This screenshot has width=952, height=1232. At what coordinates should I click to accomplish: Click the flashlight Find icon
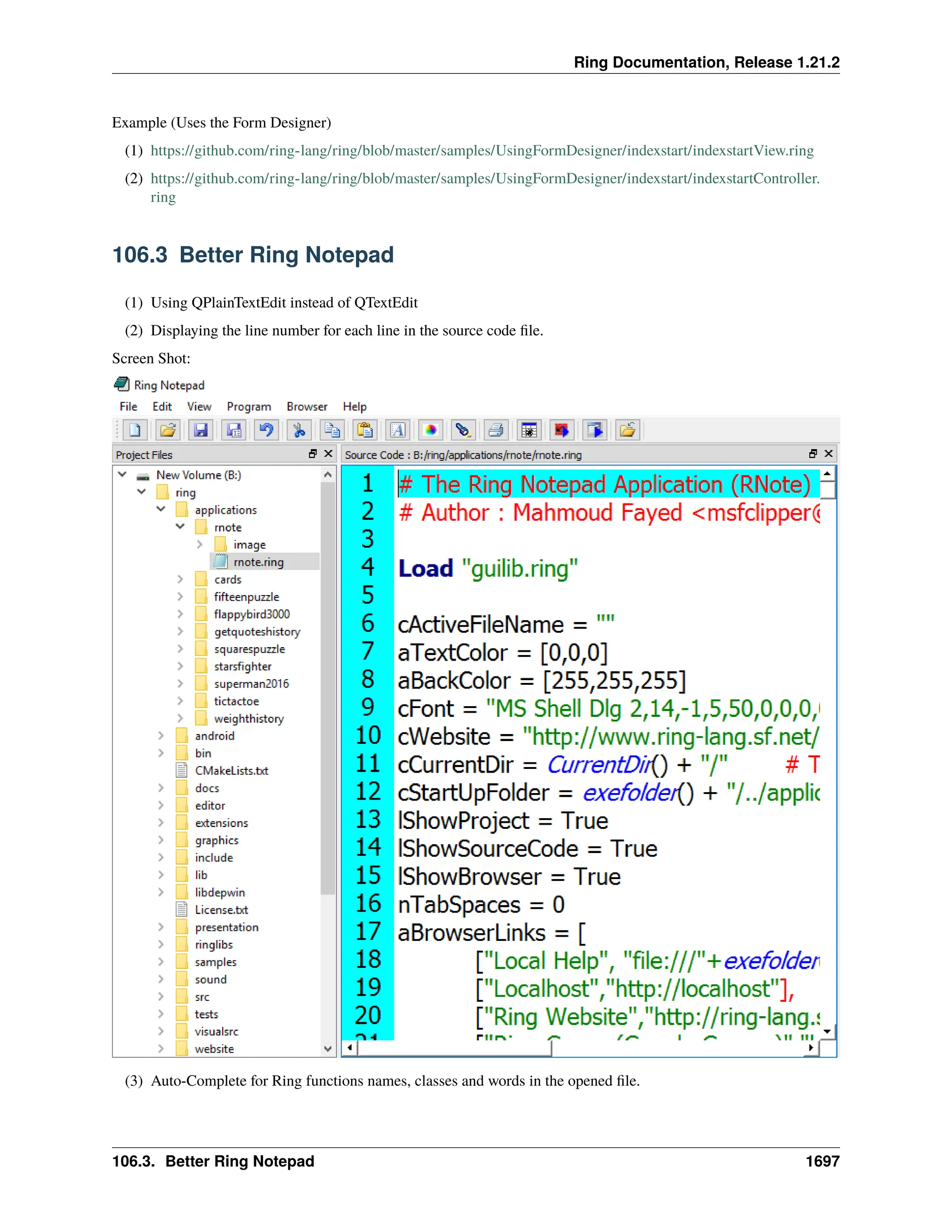pos(463,431)
